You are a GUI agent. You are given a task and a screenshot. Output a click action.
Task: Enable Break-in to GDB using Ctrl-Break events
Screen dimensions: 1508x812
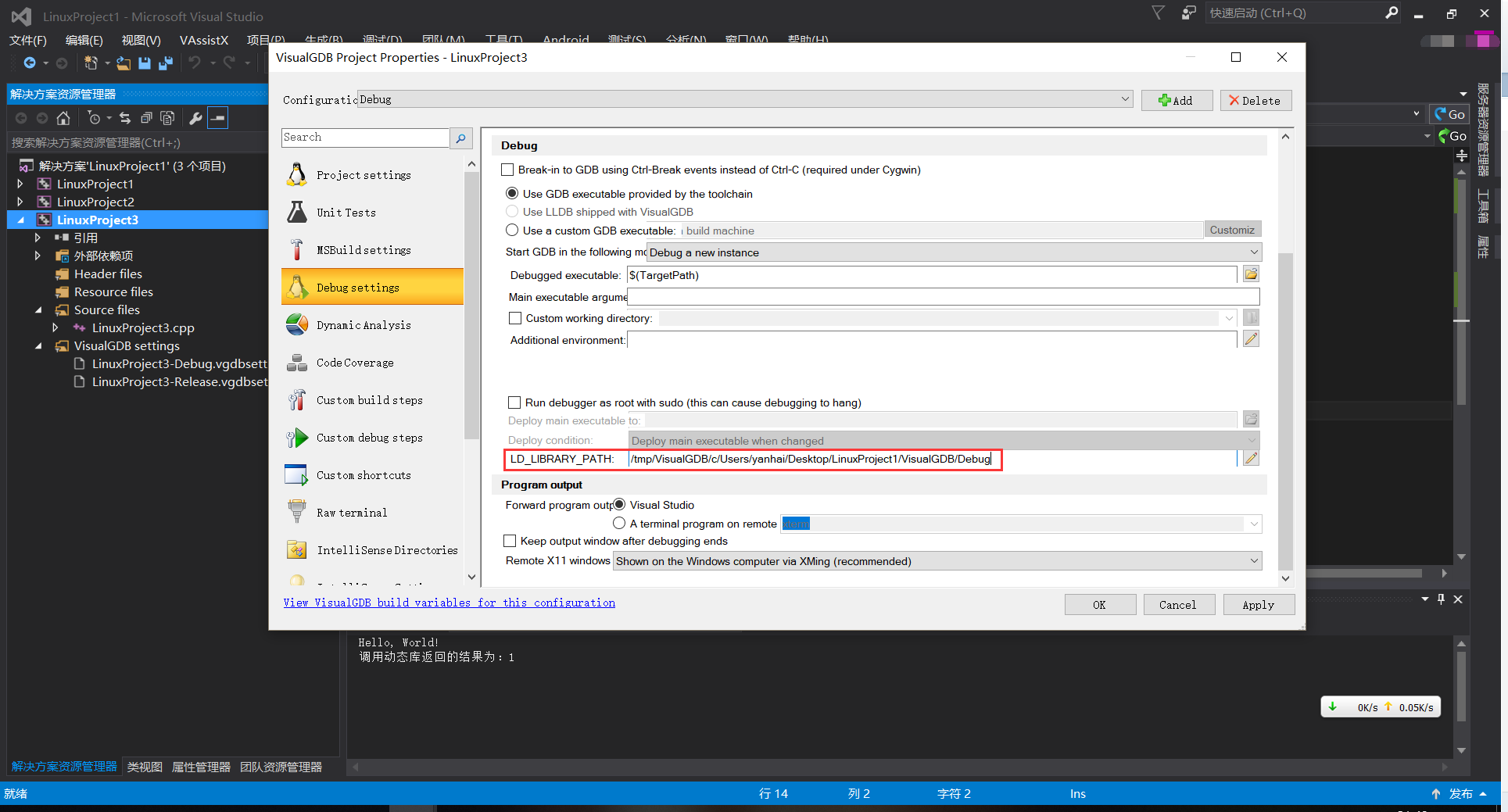[507, 169]
